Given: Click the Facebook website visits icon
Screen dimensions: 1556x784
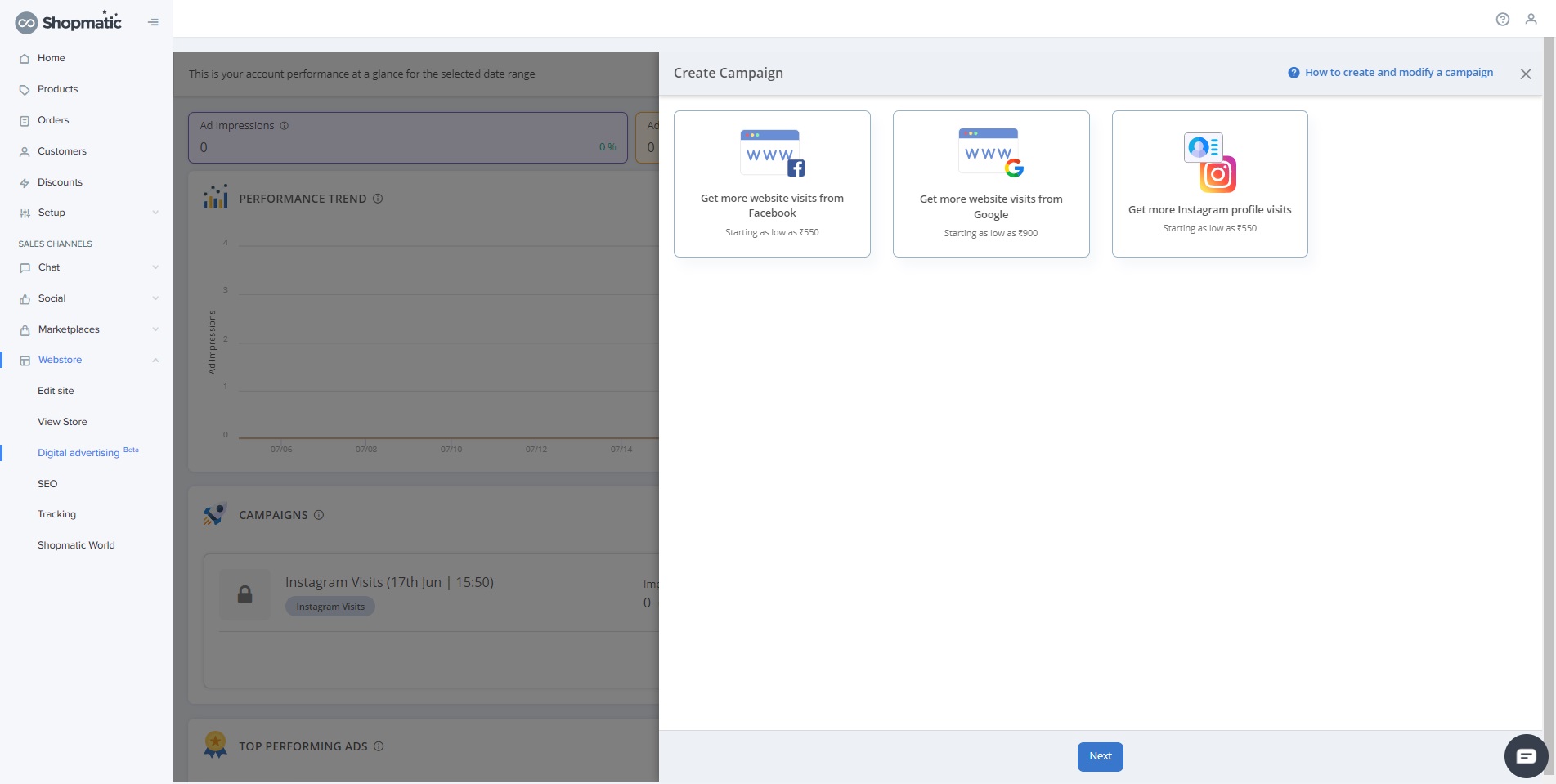Looking at the screenshot, I should [772, 153].
